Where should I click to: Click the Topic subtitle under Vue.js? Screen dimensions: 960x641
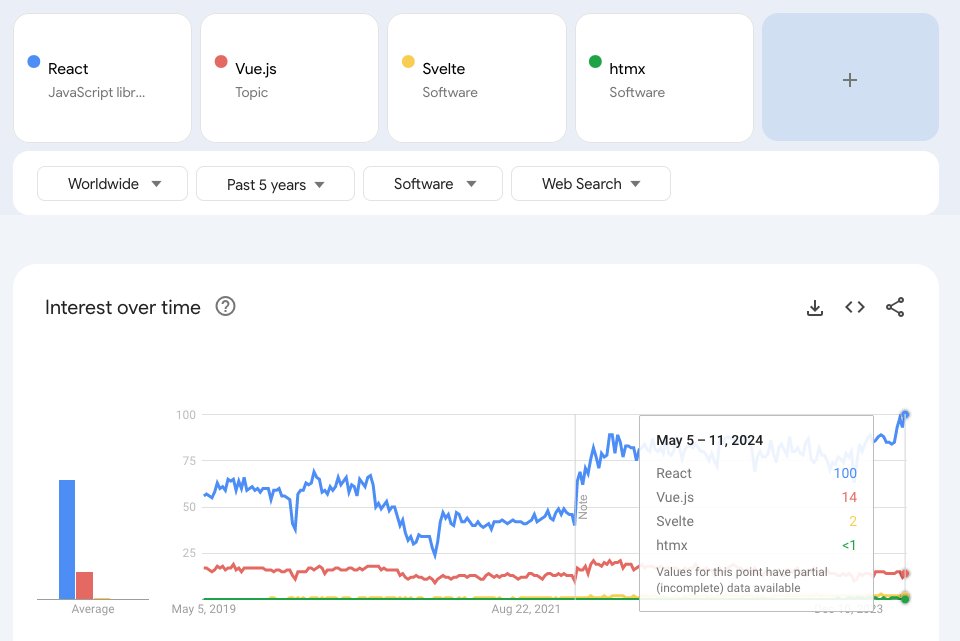point(252,92)
